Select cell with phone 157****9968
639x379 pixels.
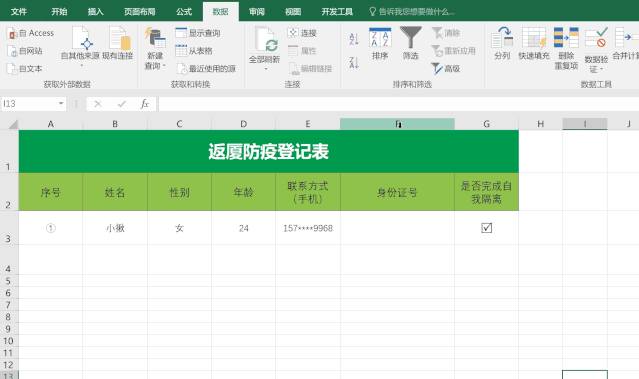(x=308, y=228)
